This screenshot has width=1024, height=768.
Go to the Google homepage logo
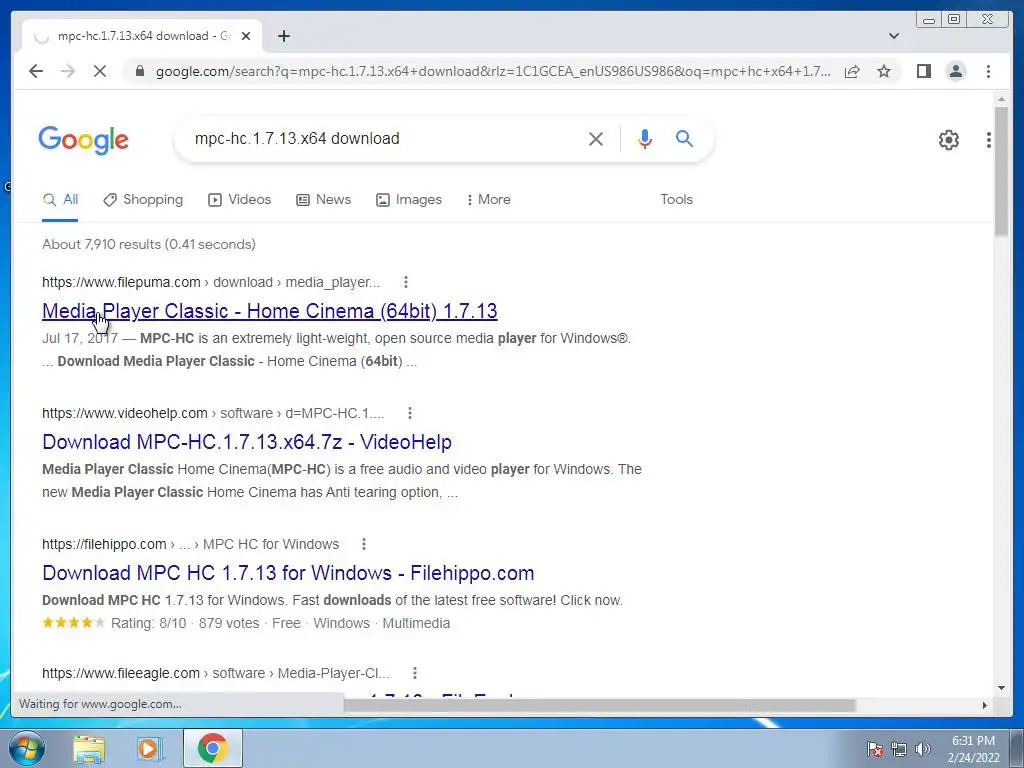pos(84,140)
